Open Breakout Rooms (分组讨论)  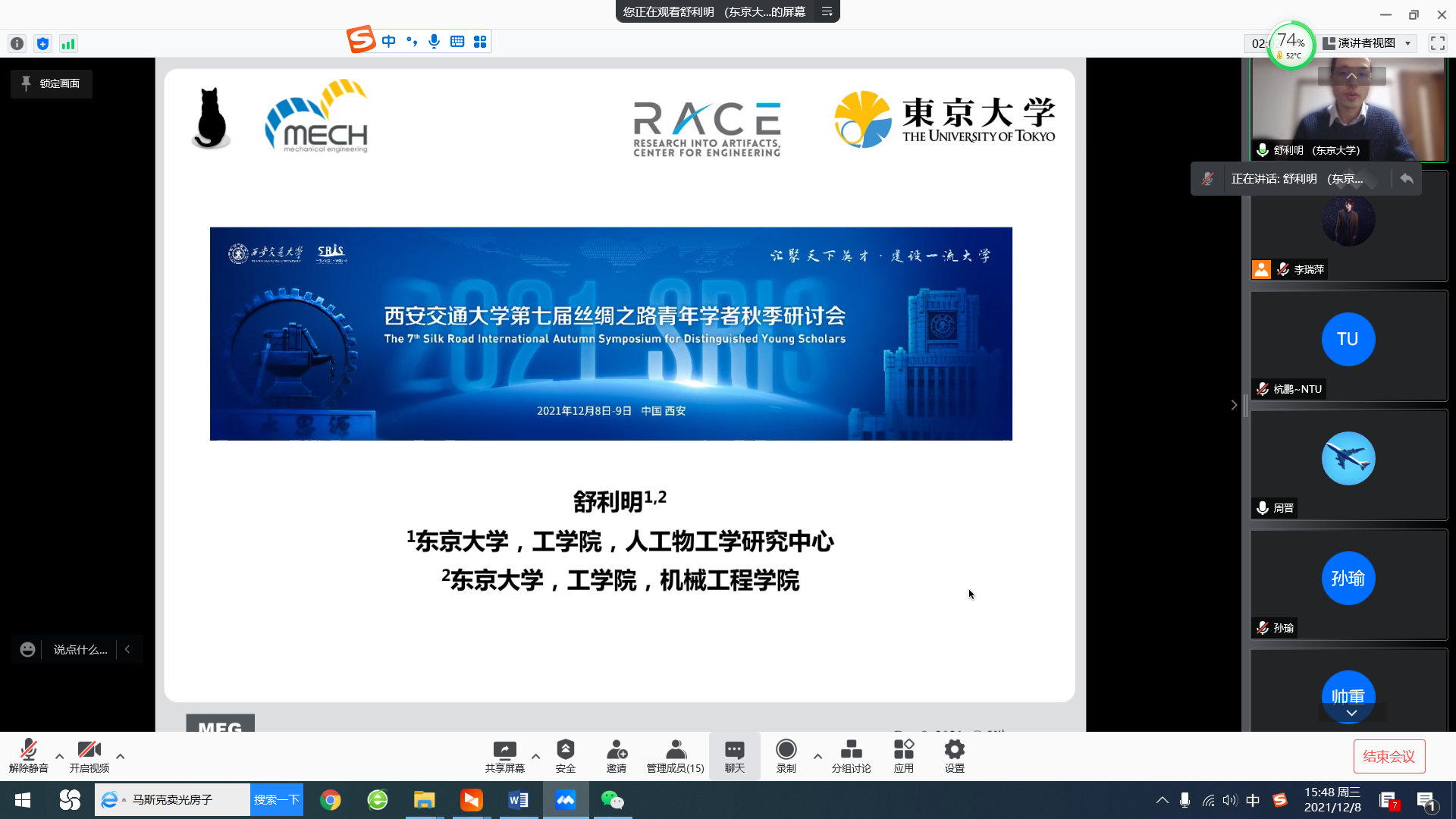[x=851, y=750]
